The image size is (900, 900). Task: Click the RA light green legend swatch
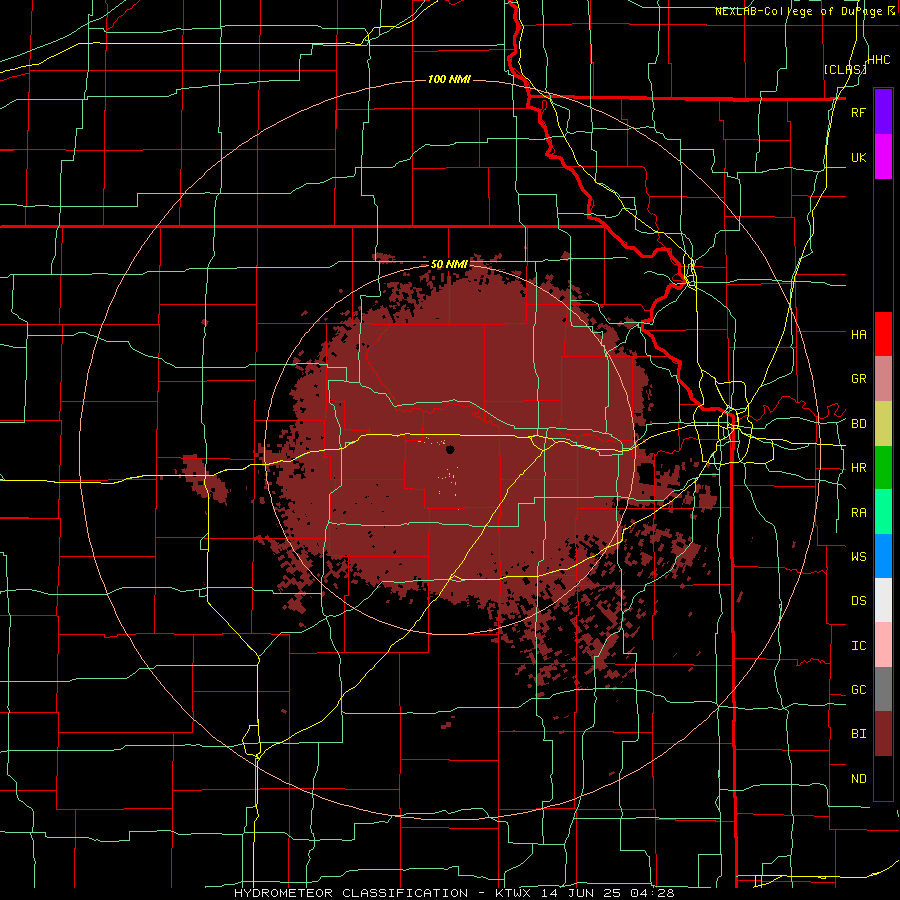[883, 512]
